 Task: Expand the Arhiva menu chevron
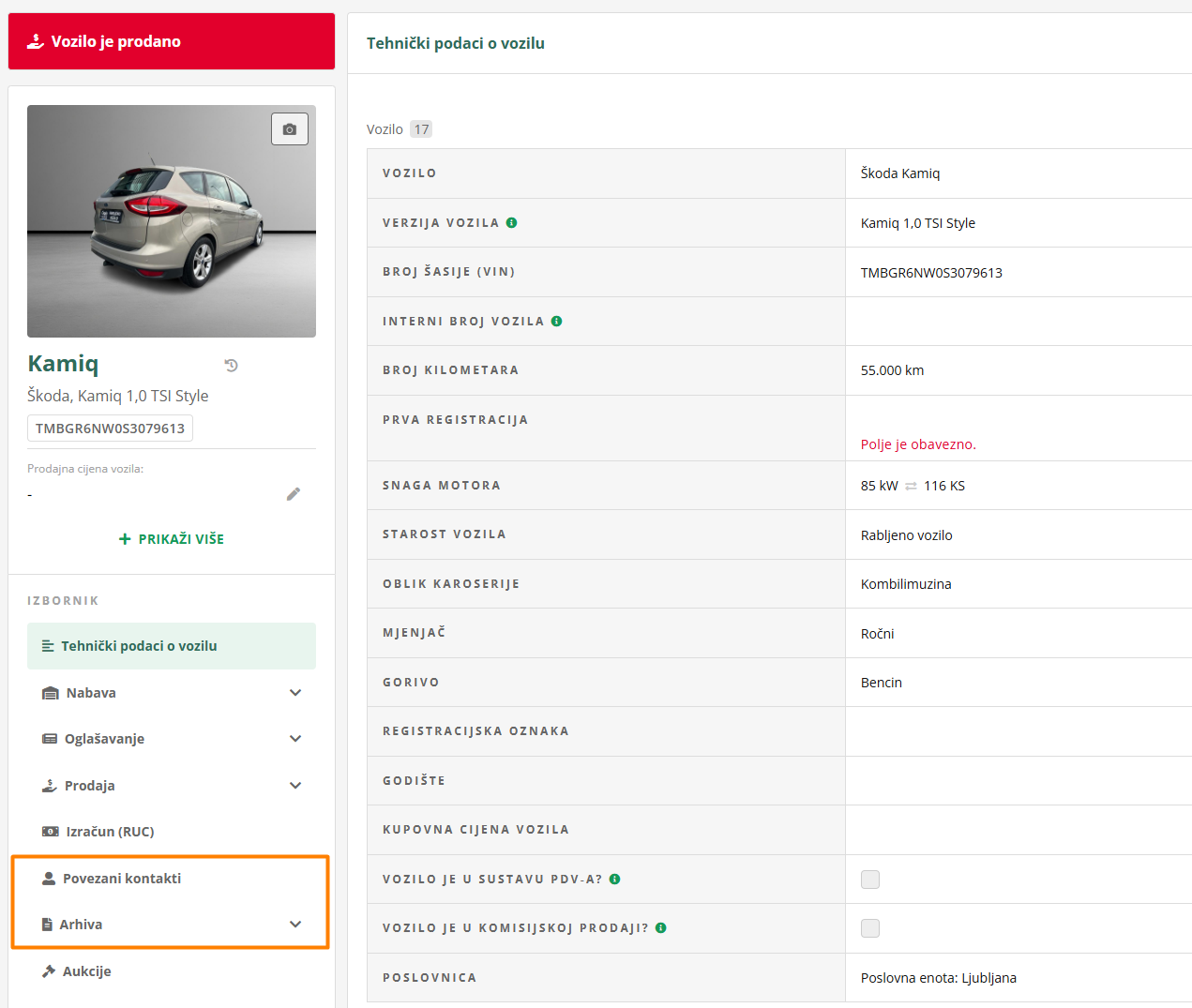(x=295, y=925)
